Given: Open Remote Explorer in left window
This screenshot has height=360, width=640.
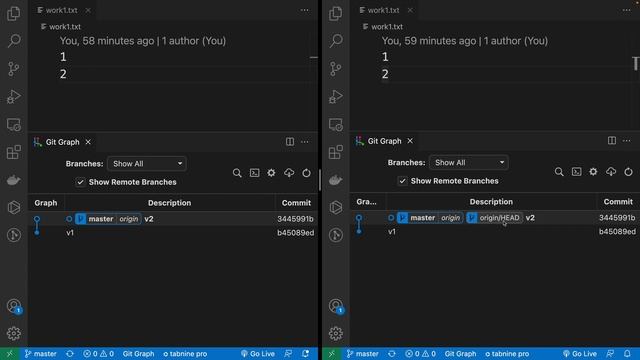Looking at the screenshot, I should [x=14, y=124].
